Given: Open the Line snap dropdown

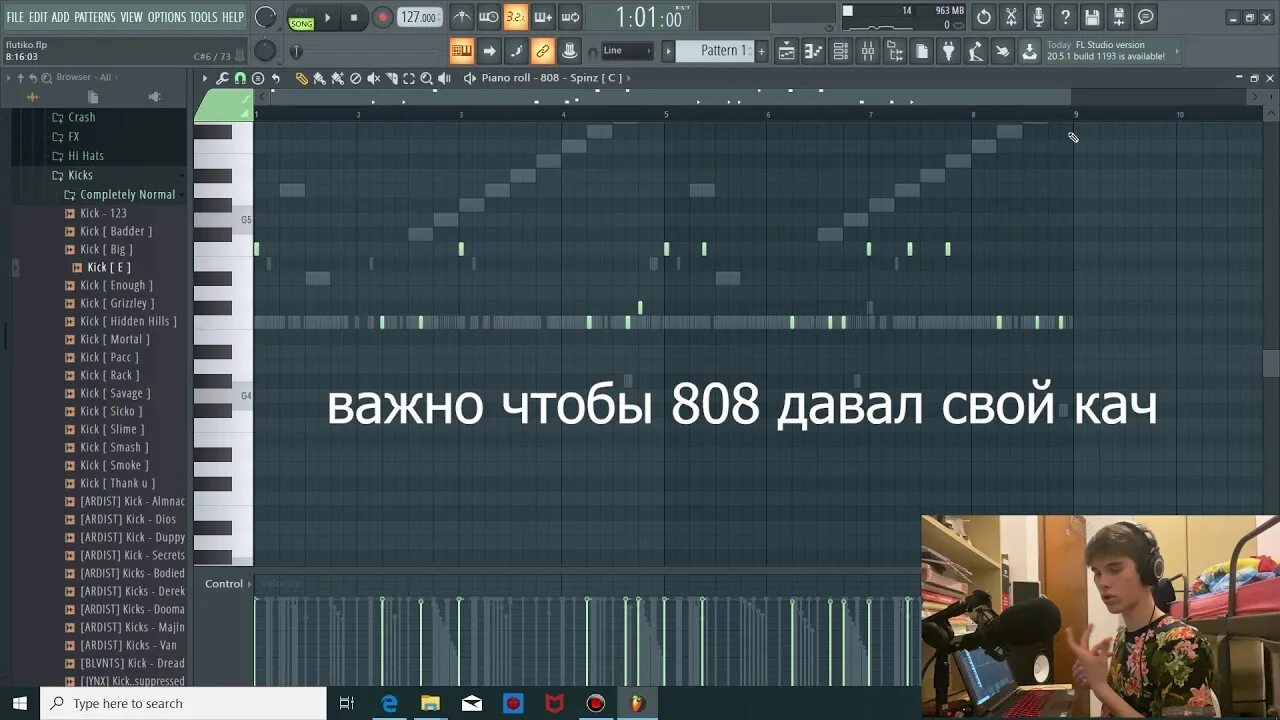Looking at the screenshot, I should (x=630, y=50).
